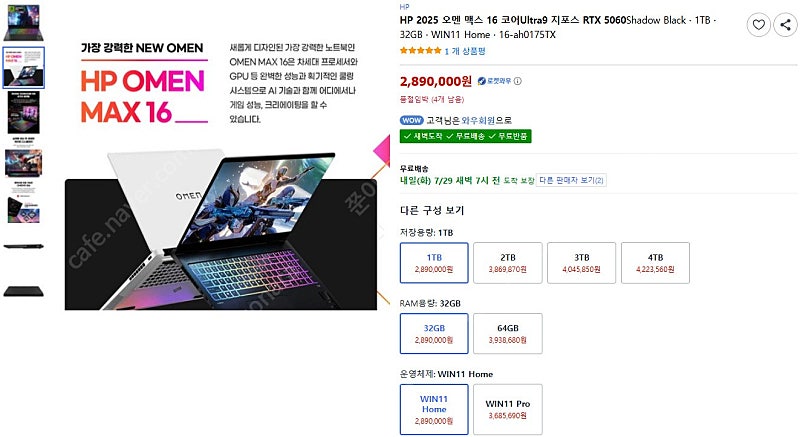Select the 4TB storage option
This screenshot has height=437, width=800.
coord(655,263)
